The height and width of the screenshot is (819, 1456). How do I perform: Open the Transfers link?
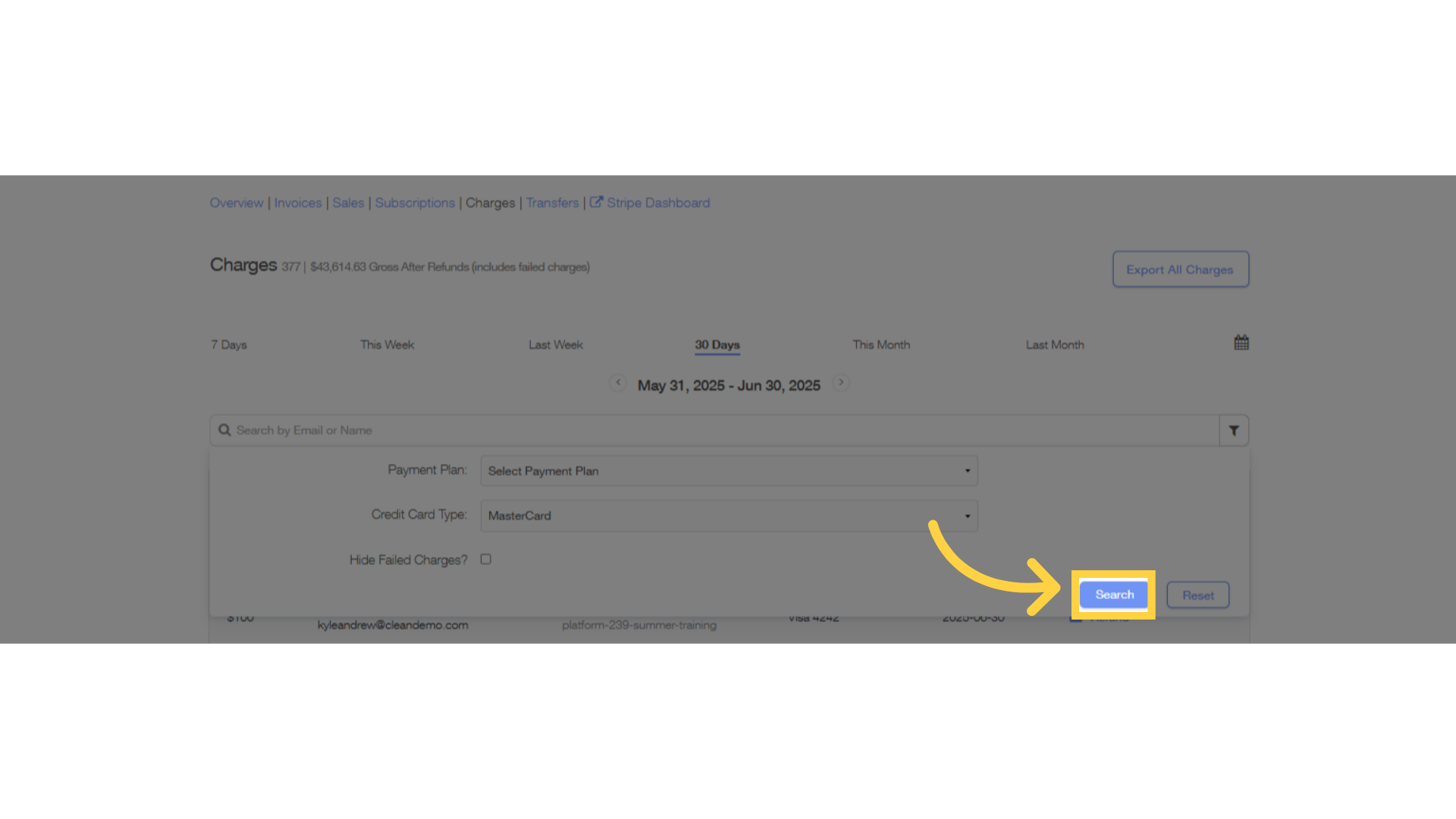552,203
